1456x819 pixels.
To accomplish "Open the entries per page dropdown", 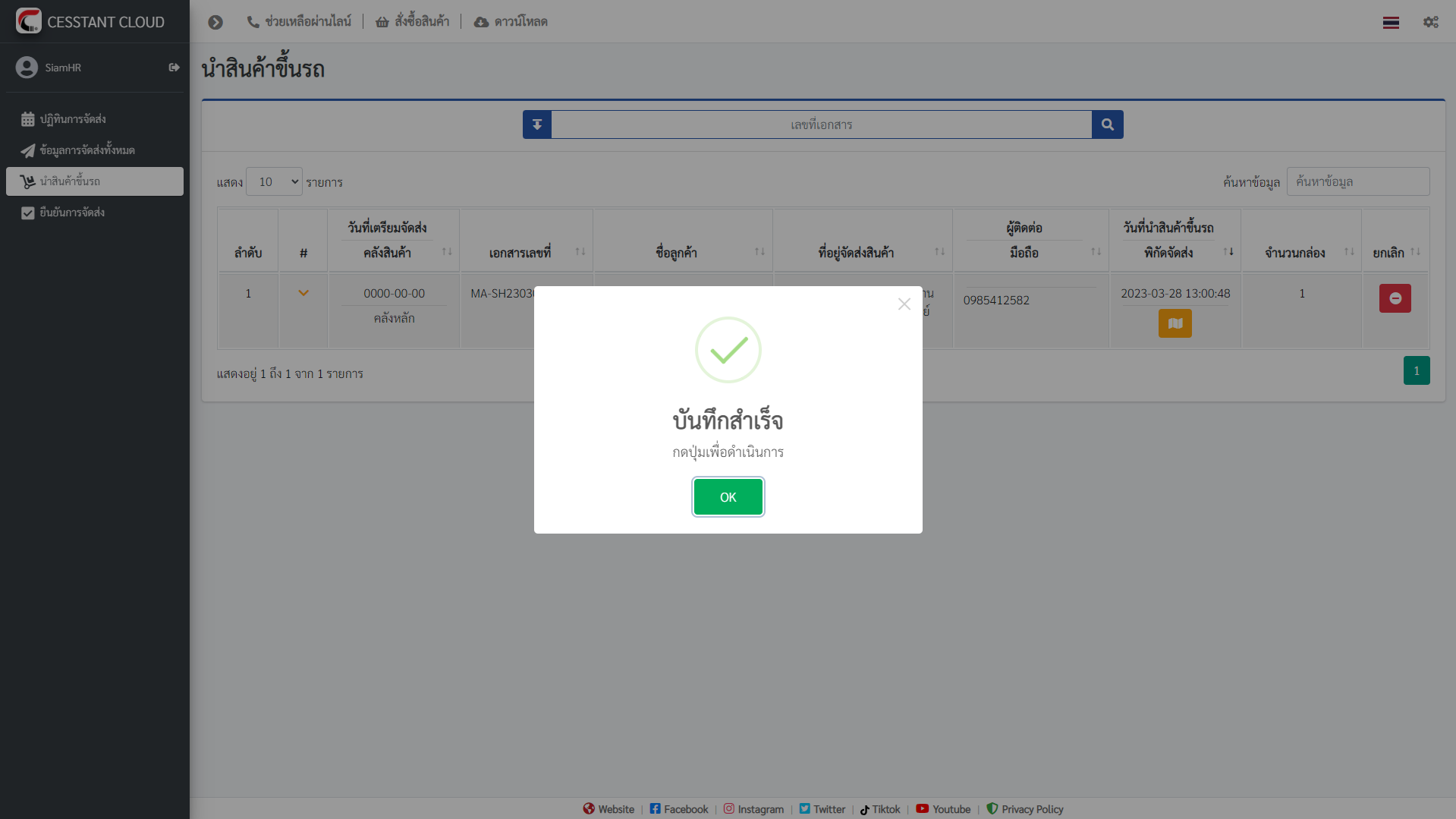I will (x=274, y=182).
